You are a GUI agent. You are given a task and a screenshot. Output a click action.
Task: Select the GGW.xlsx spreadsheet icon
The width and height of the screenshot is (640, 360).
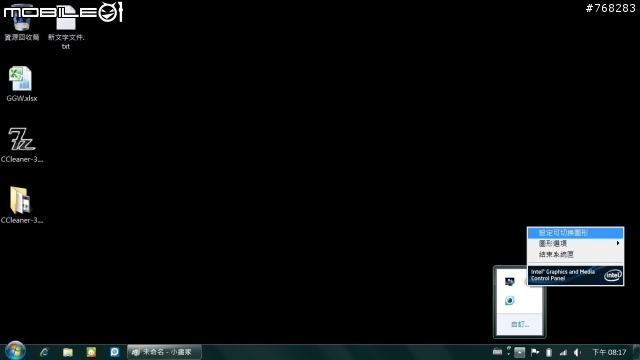point(22,84)
